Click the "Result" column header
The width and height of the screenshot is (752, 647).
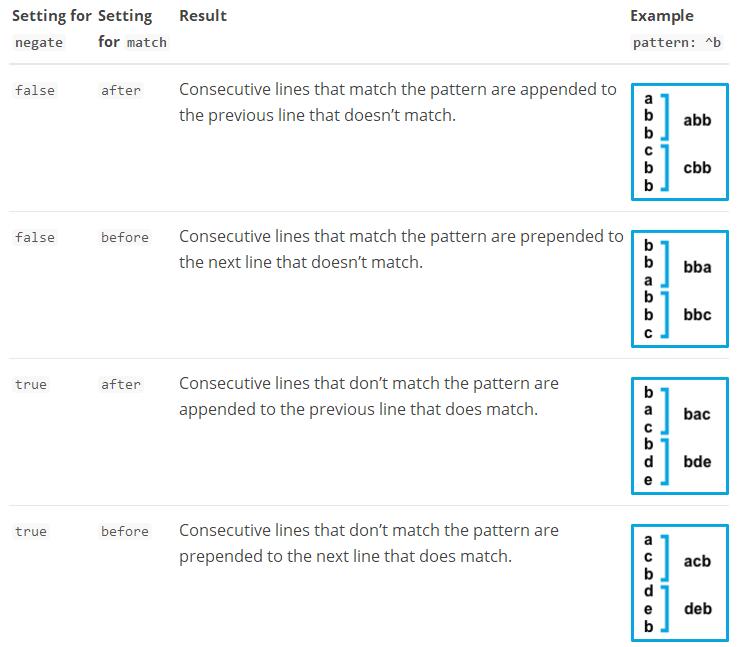[203, 16]
